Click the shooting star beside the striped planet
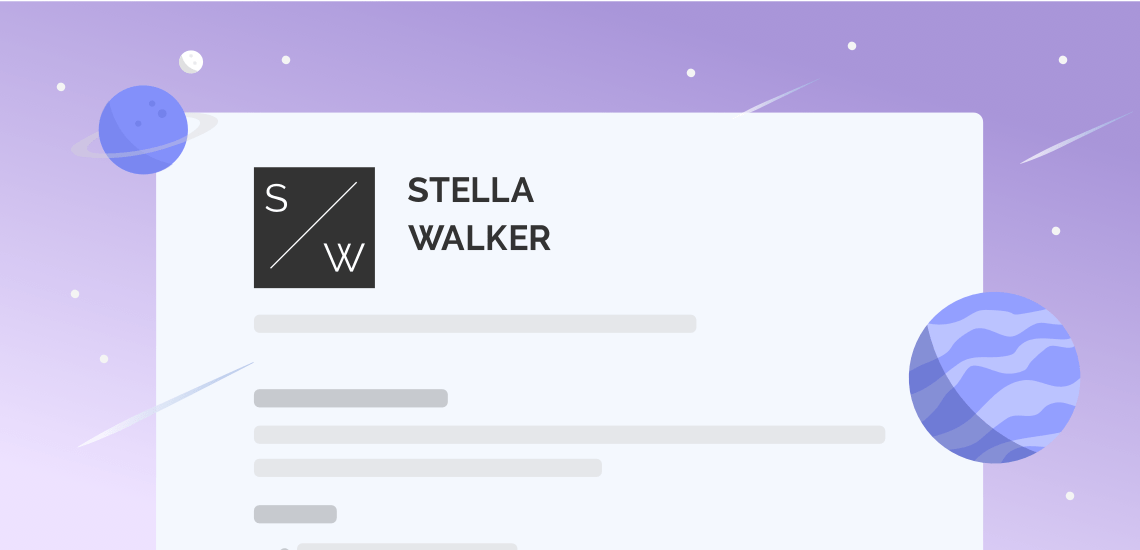The width and height of the screenshot is (1140, 550). 1077,138
